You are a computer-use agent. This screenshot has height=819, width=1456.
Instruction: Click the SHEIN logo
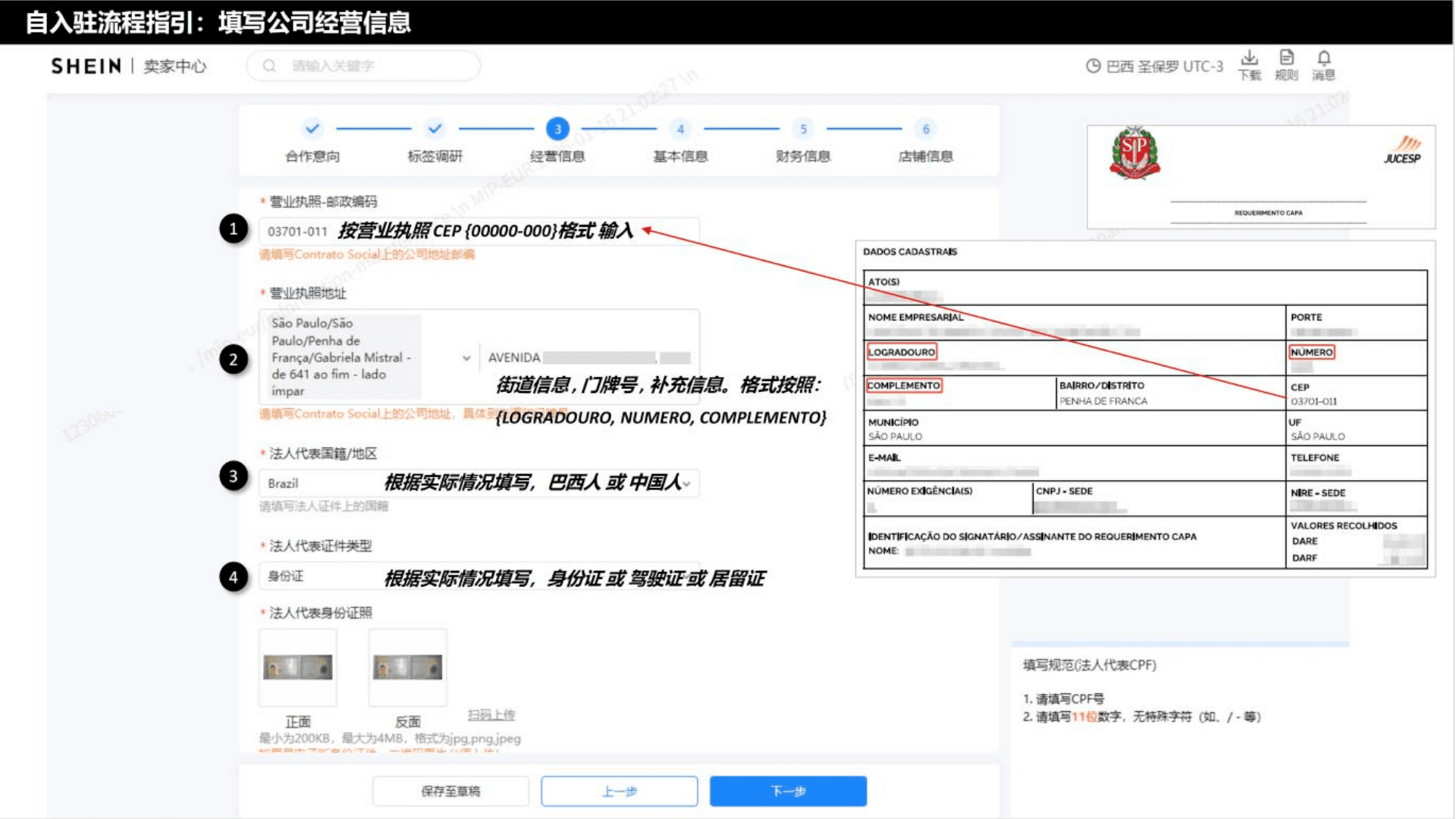[86, 66]
